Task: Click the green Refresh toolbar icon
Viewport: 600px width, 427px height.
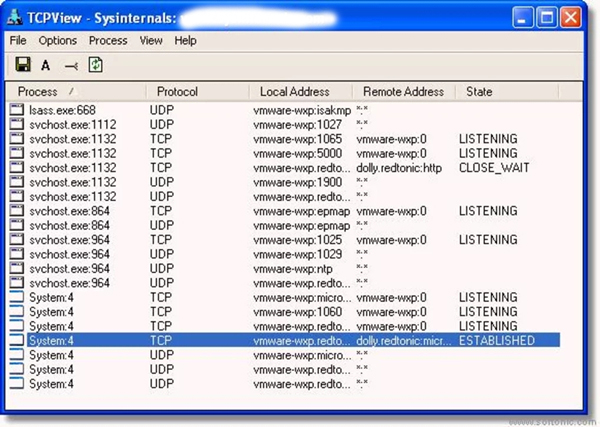Action: 96,65
